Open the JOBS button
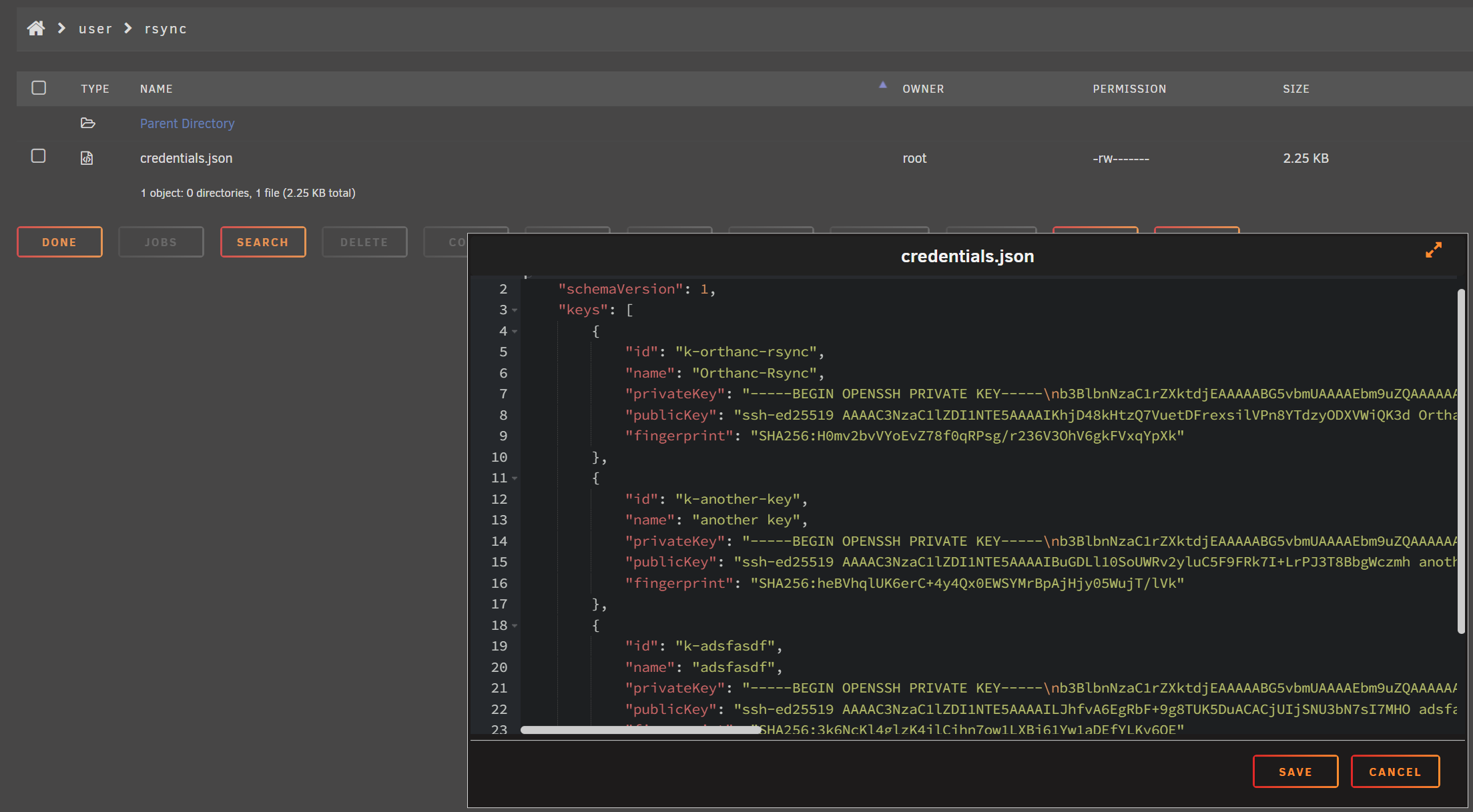Image resolution: width=1473 pixels, height=812 pixels. [x=161, y=242]
